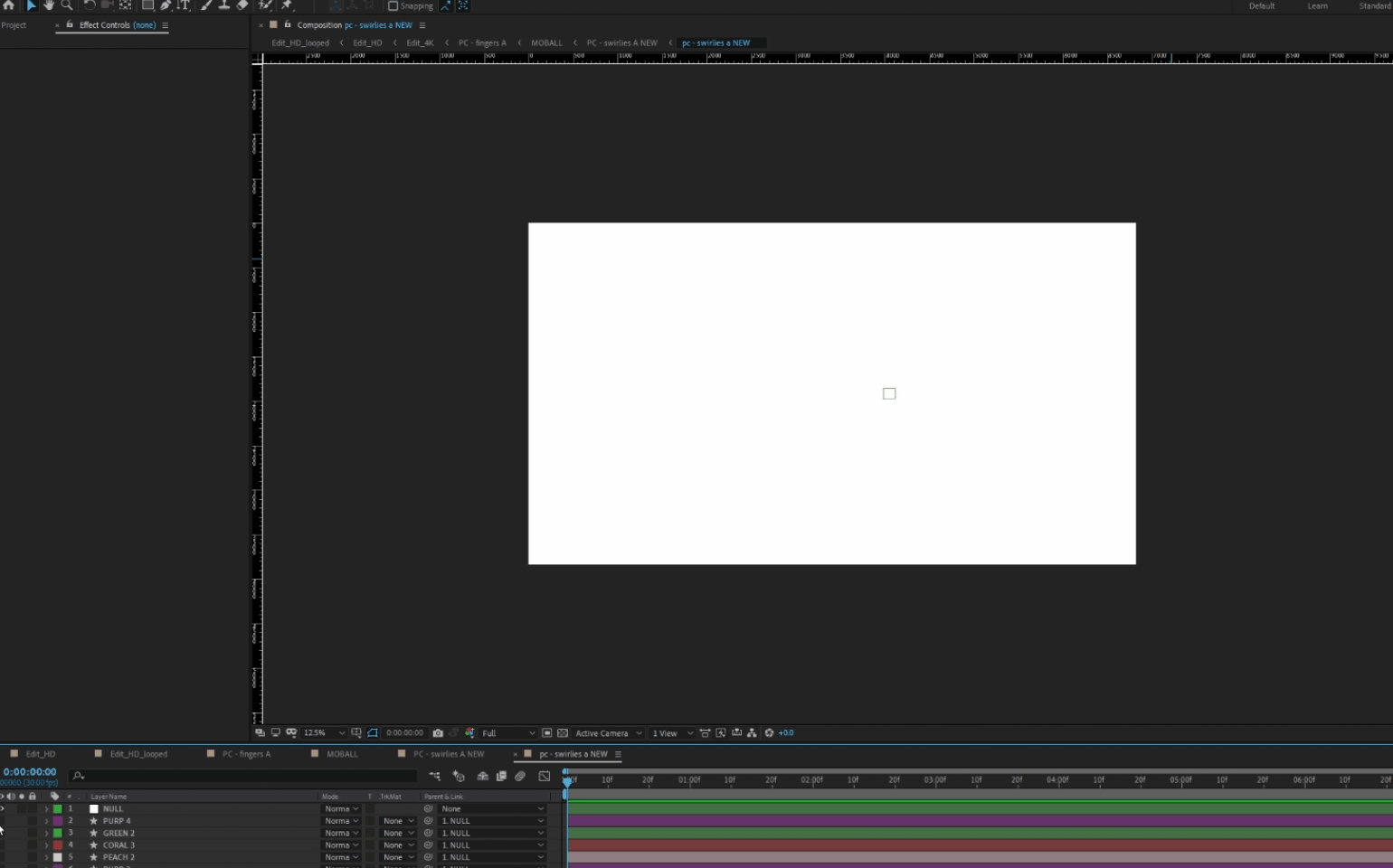Open the Project panel tab
The image size is (1393, 868).
click(14, 25)
